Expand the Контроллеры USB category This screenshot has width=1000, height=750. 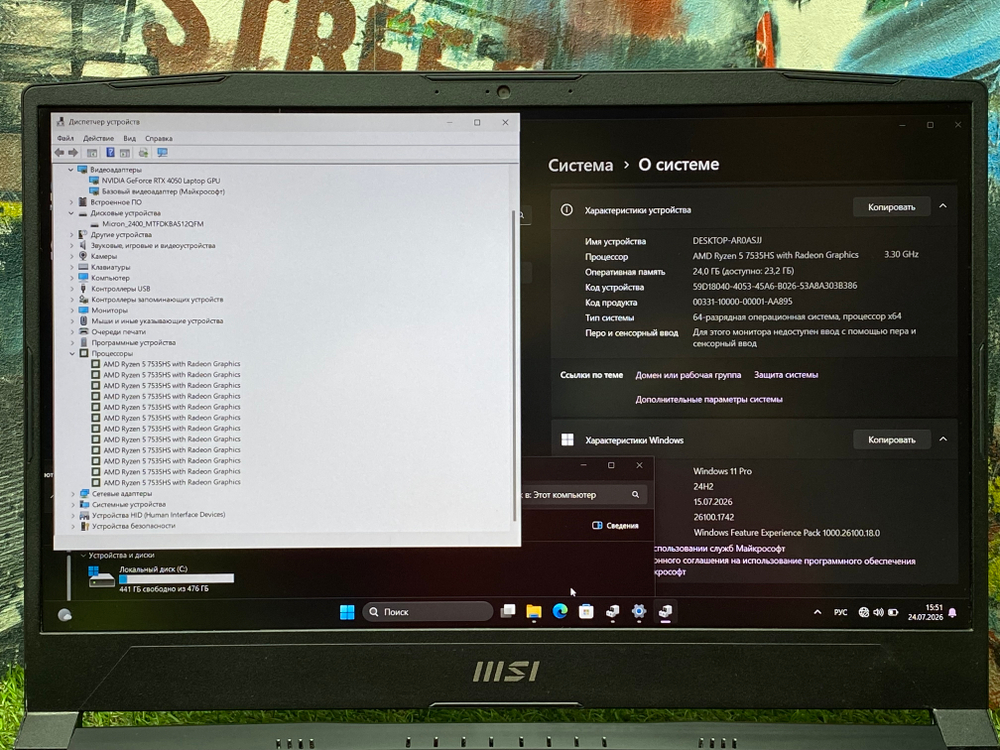click(71, 289)
